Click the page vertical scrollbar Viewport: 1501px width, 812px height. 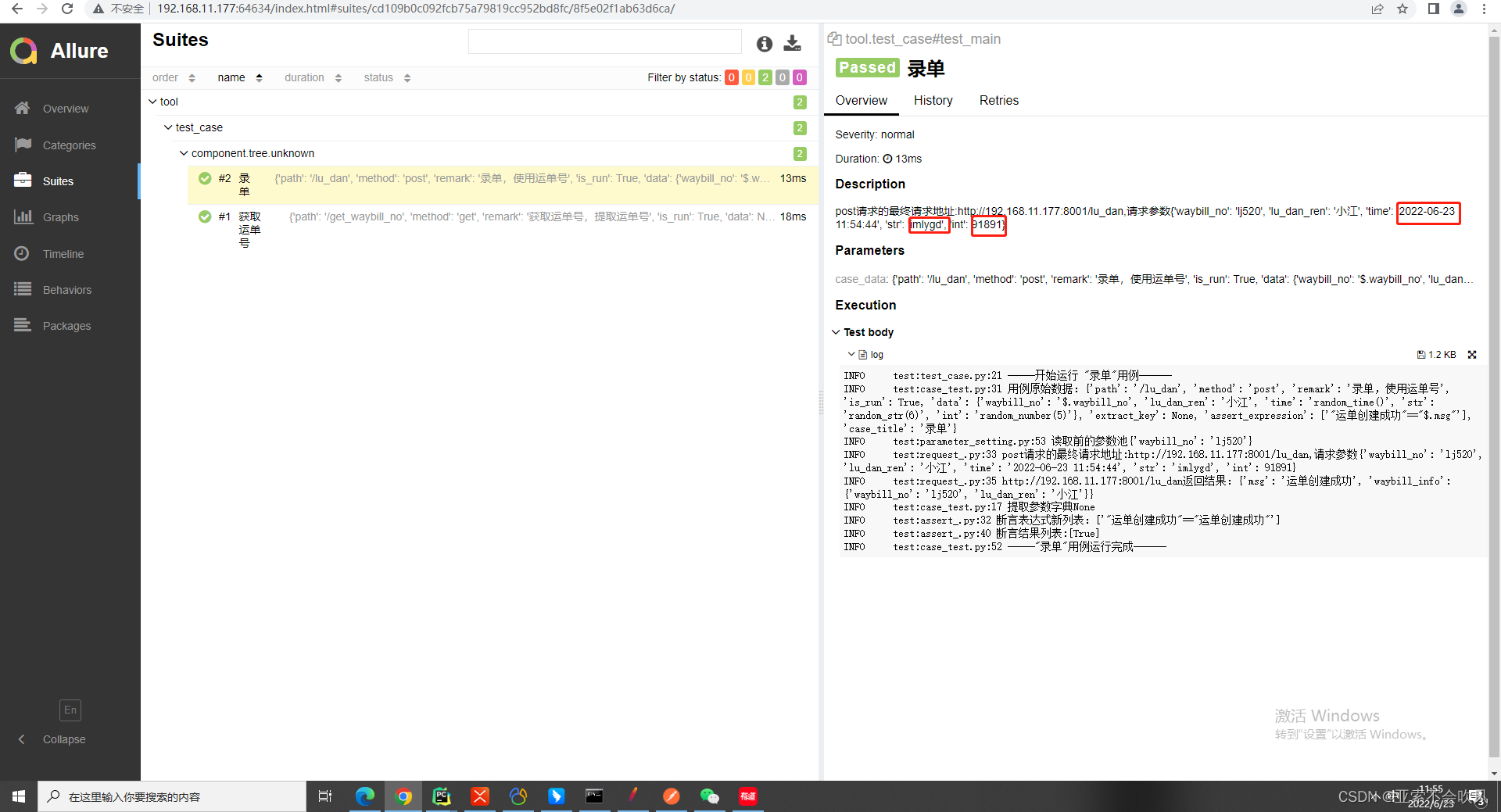click(x=1494, y=395)
